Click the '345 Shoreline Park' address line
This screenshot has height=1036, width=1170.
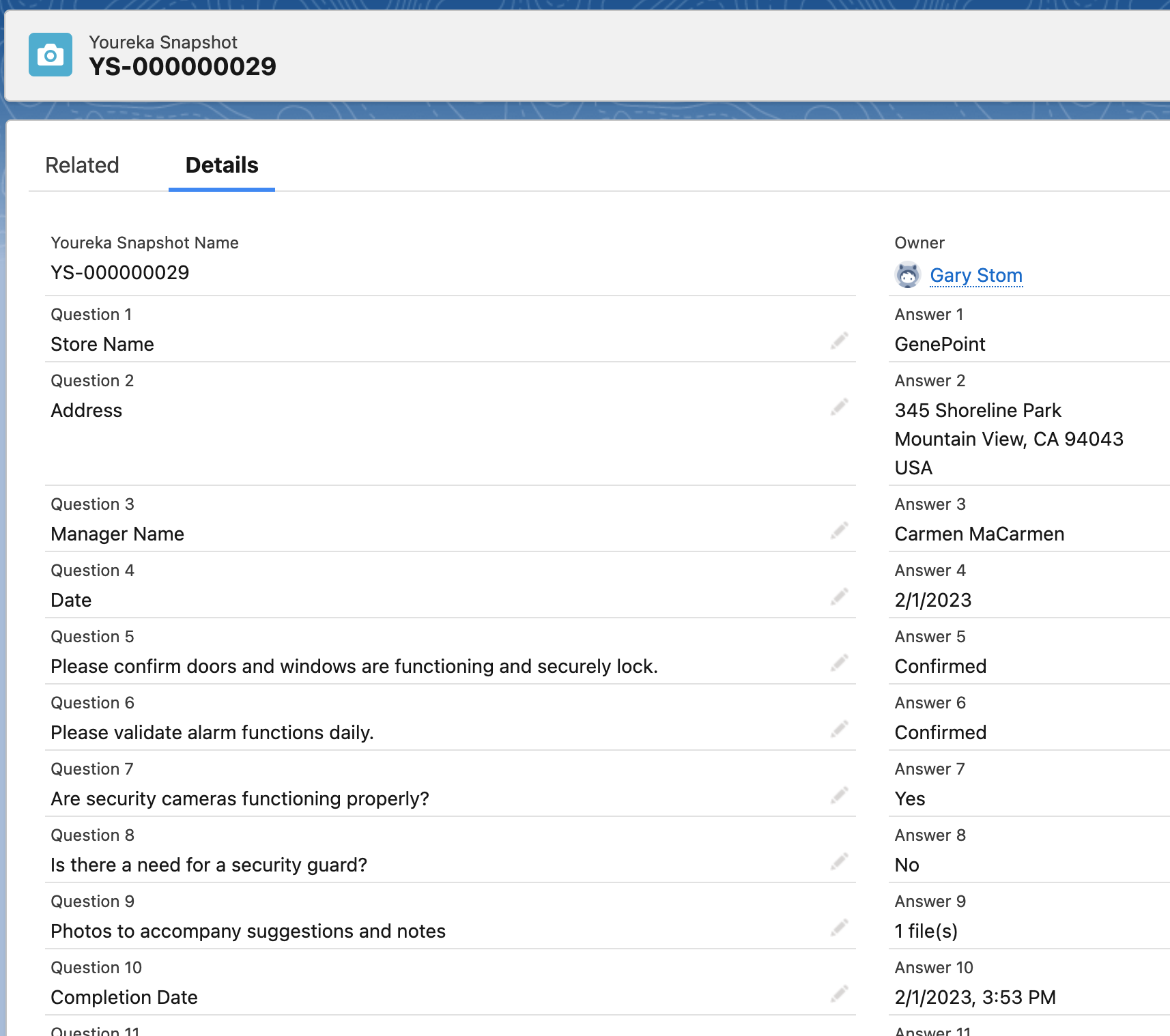point(978,411)
